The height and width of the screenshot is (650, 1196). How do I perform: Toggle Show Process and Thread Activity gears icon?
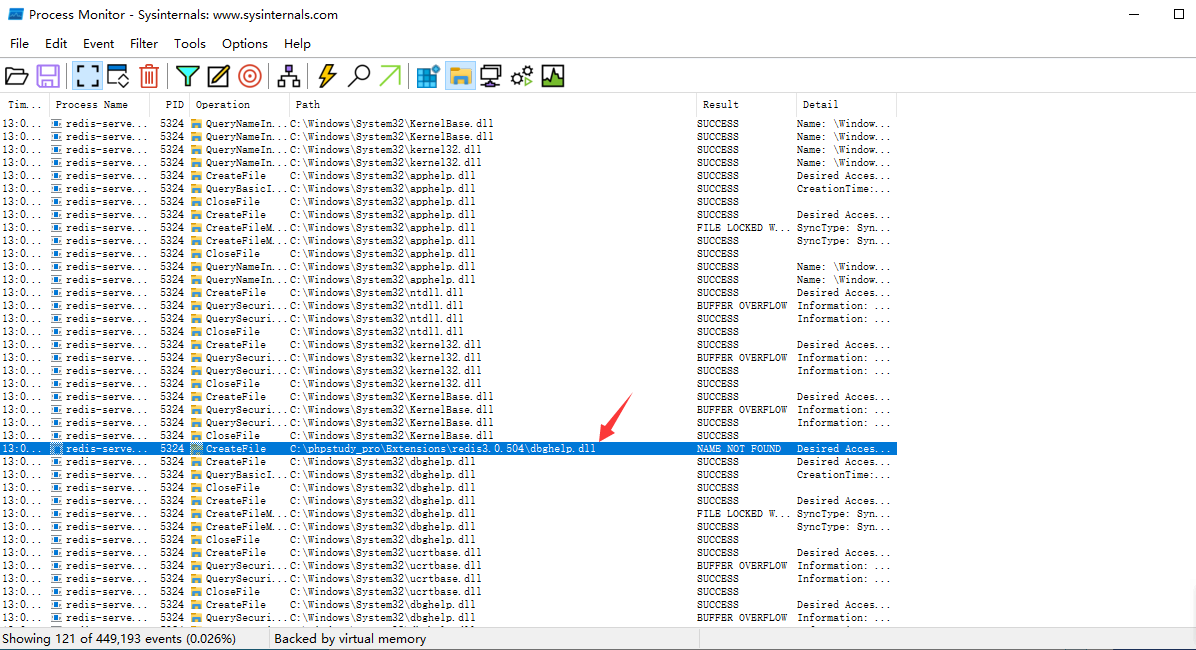(522, 76)
